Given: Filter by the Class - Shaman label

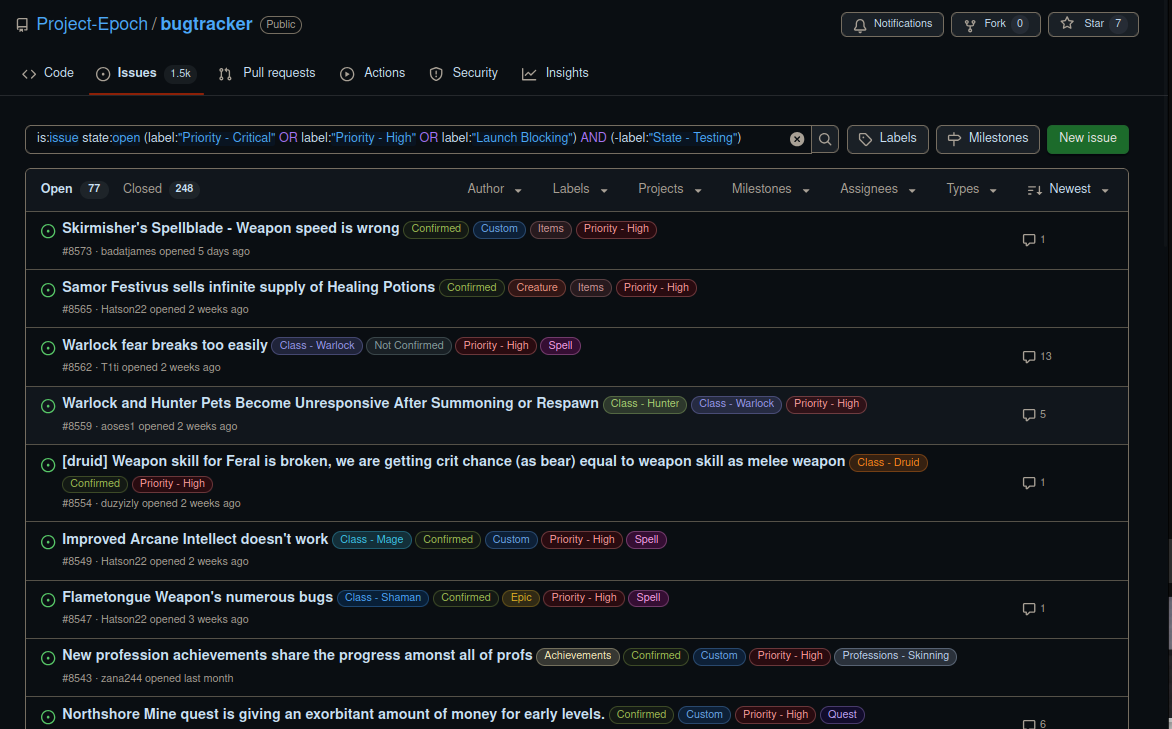Looking at the screenshot, I should [383, 598].
